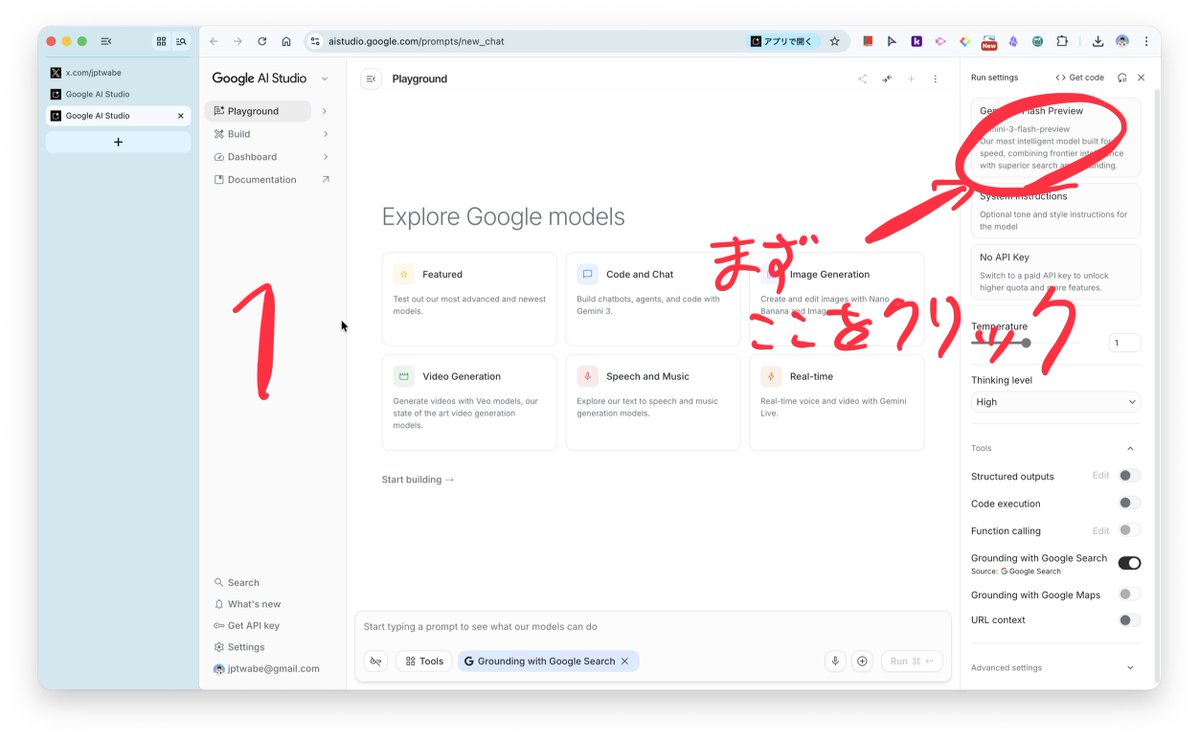Click the Get code button

coord(1080,77)
